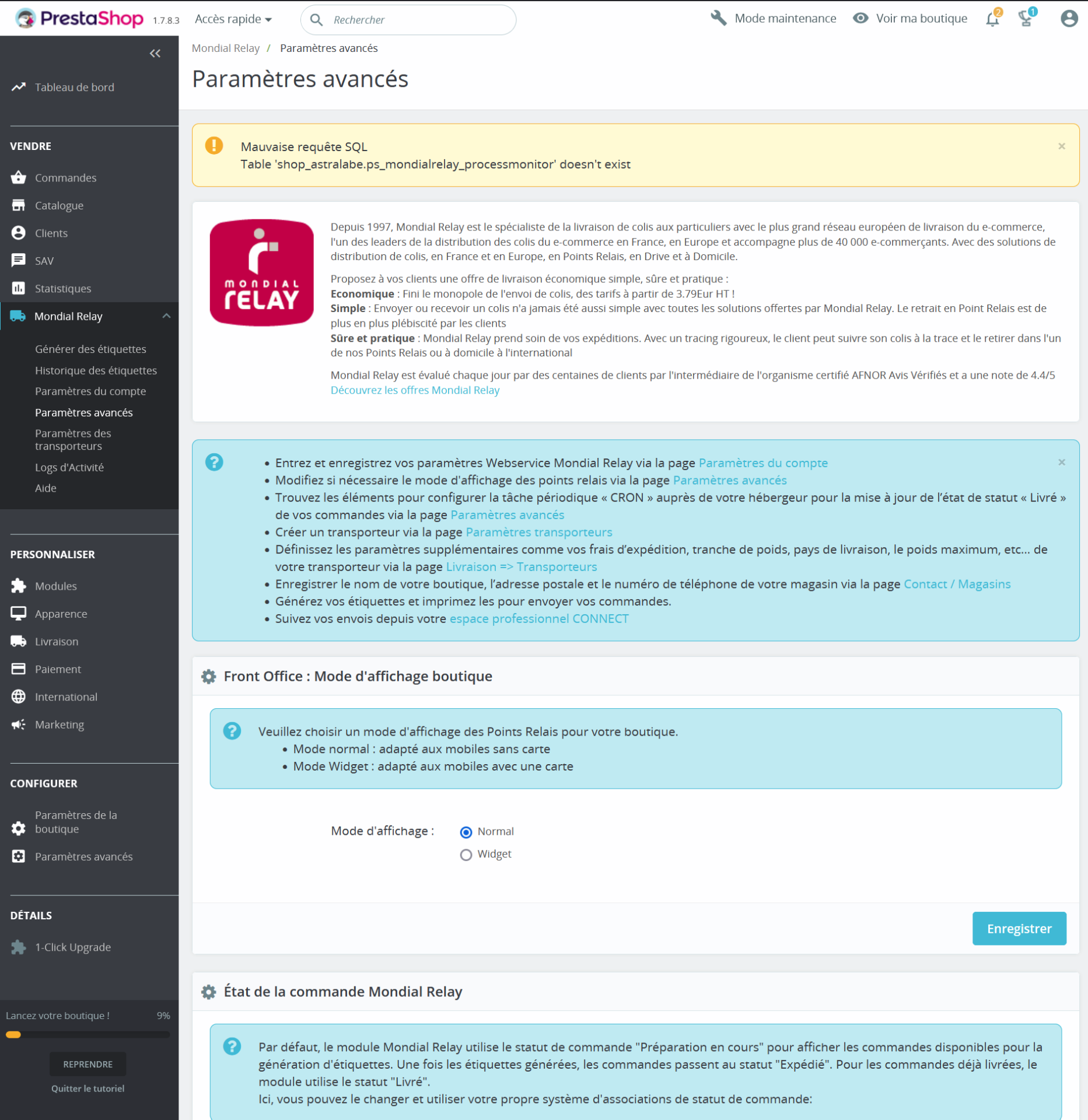Click the Statistiques chart icon
Screen dimensions: 1088x1120
tap(19, 288)
